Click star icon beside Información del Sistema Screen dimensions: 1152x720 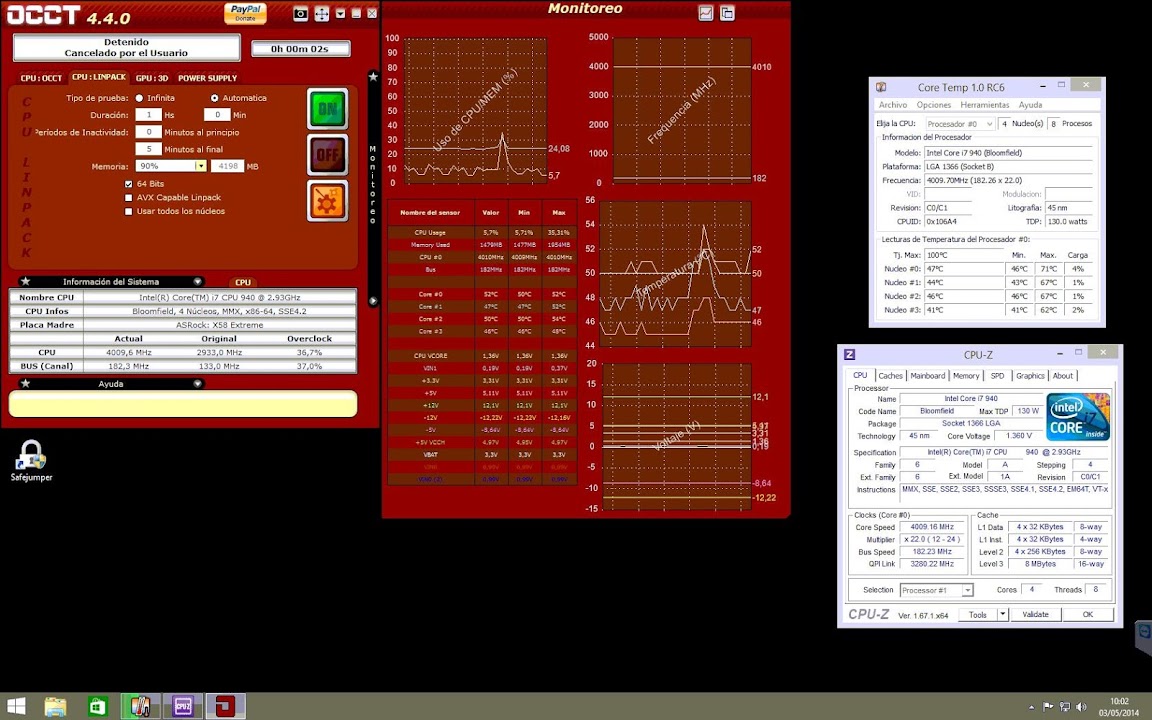26,281
